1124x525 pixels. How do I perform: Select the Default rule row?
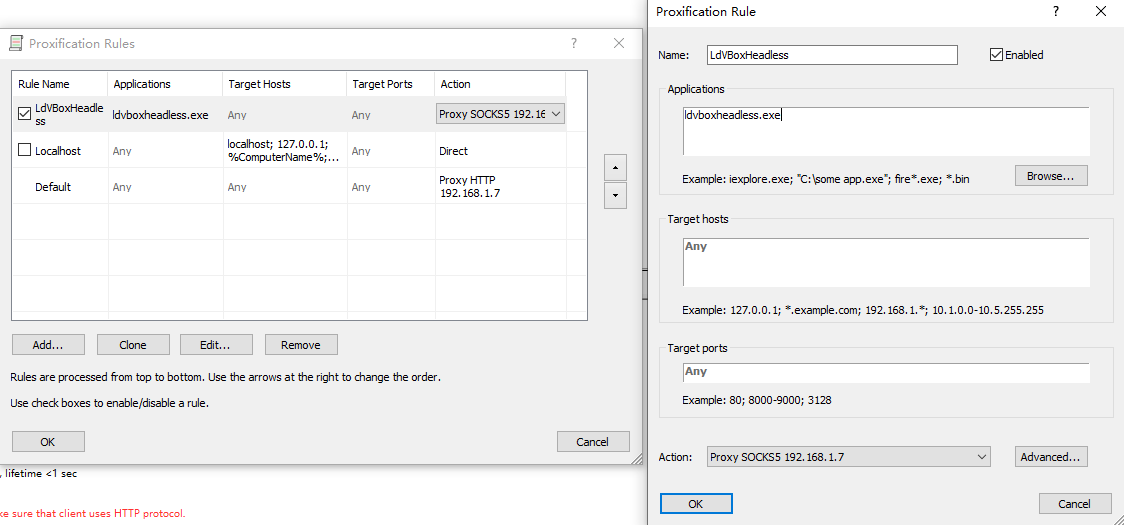[x=53, y=187]
